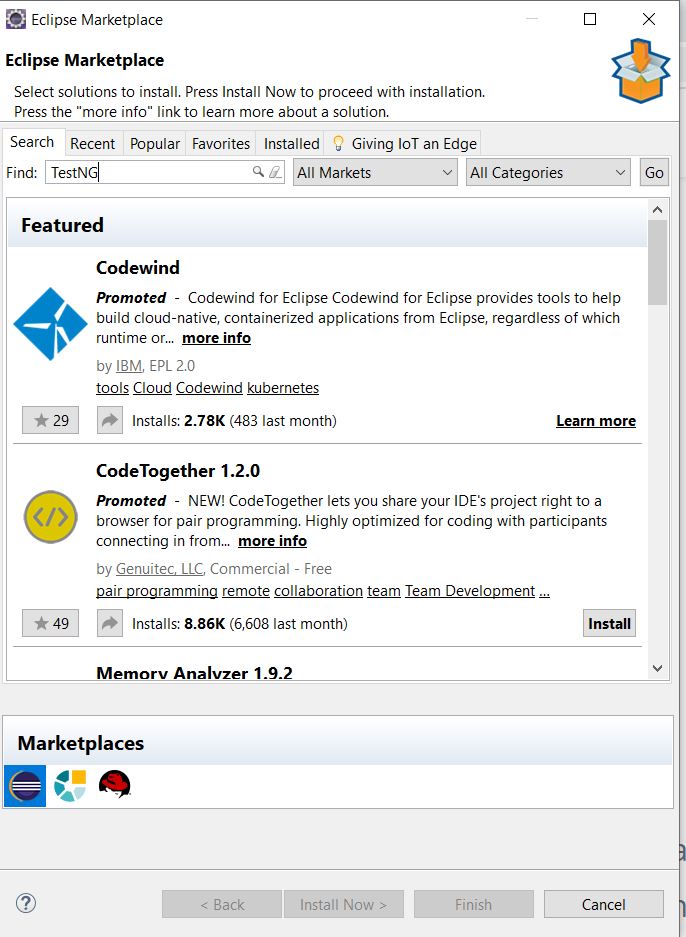Switch to the Favorites tab

pos(220,143)
